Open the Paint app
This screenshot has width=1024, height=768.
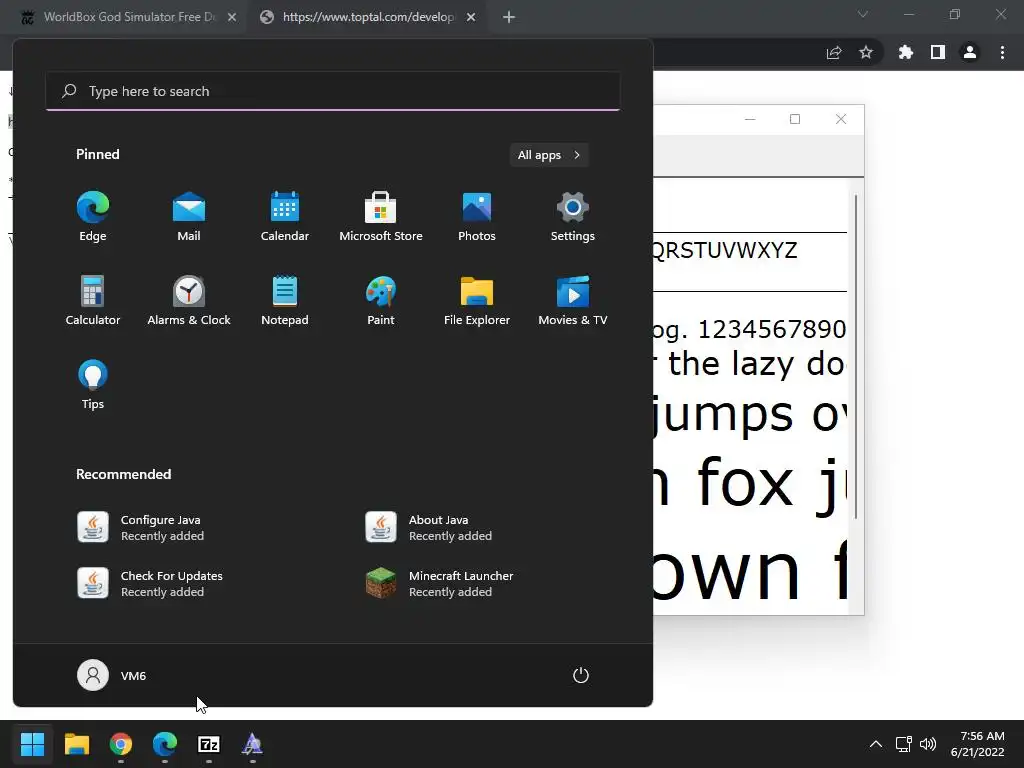pos(381,301)
